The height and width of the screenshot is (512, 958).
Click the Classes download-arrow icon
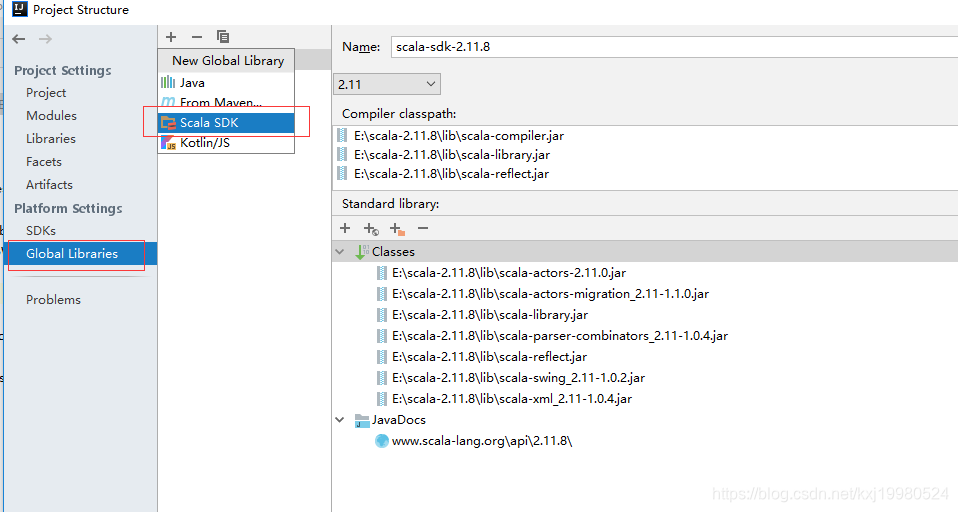[362, 252]
